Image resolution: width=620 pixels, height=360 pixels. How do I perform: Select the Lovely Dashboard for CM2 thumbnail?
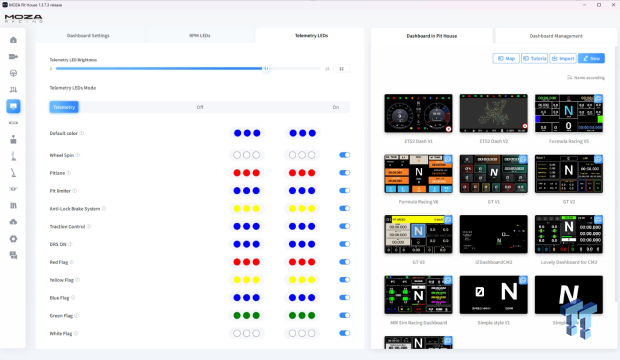[569, 234]
